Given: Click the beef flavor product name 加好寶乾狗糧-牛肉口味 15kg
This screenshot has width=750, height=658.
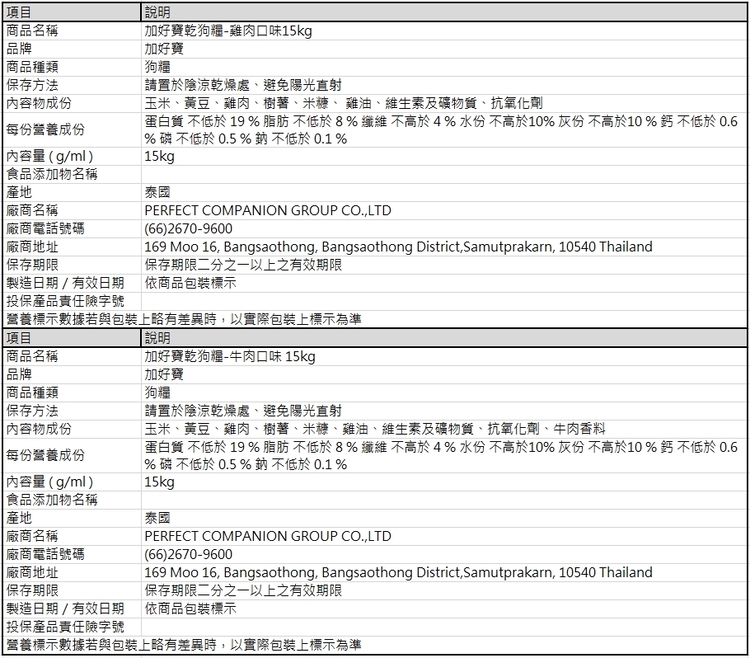Looking at the screenshot, I should [x=230, y=356].
